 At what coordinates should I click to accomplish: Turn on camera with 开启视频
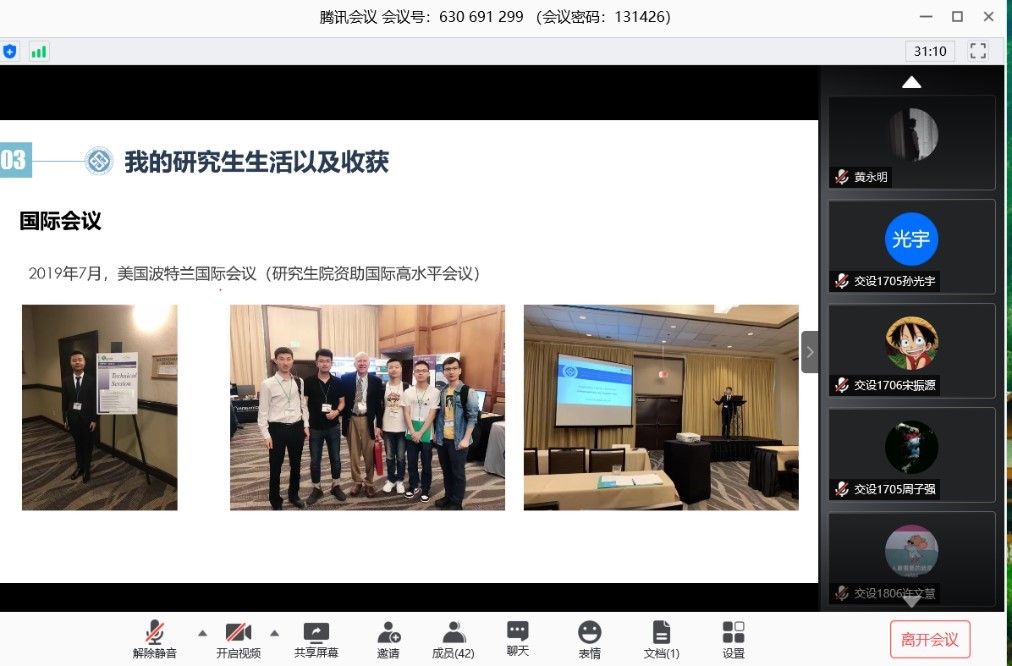[238, 640]
